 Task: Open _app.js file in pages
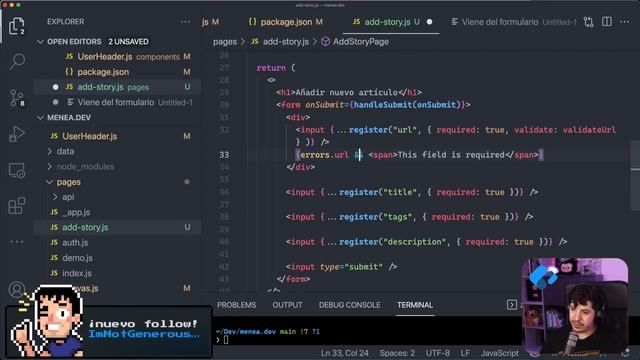coord(118,212)
